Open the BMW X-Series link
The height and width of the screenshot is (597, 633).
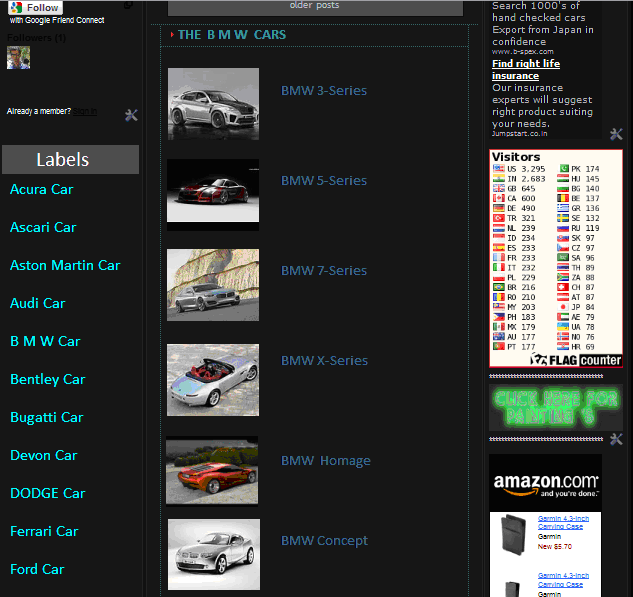click(324, 360)
